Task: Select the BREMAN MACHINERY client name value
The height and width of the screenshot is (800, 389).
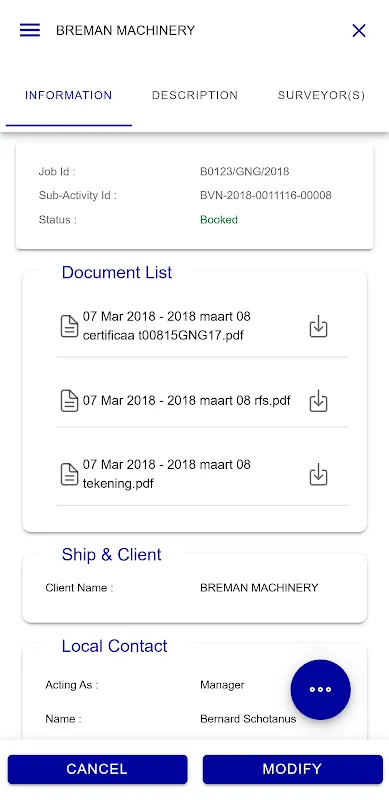Action: (259, 588)
